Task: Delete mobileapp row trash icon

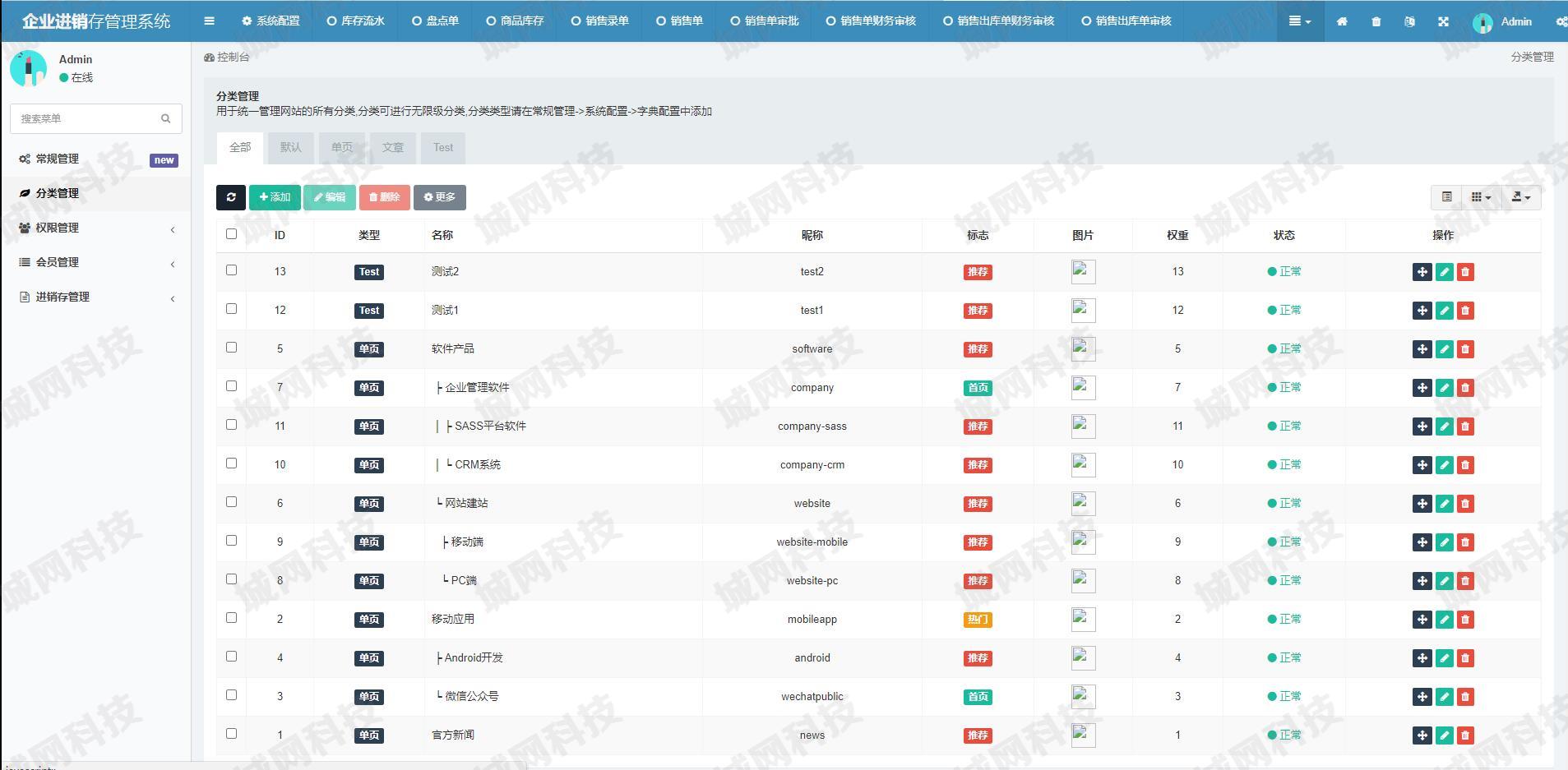Action: (1465, 620)
